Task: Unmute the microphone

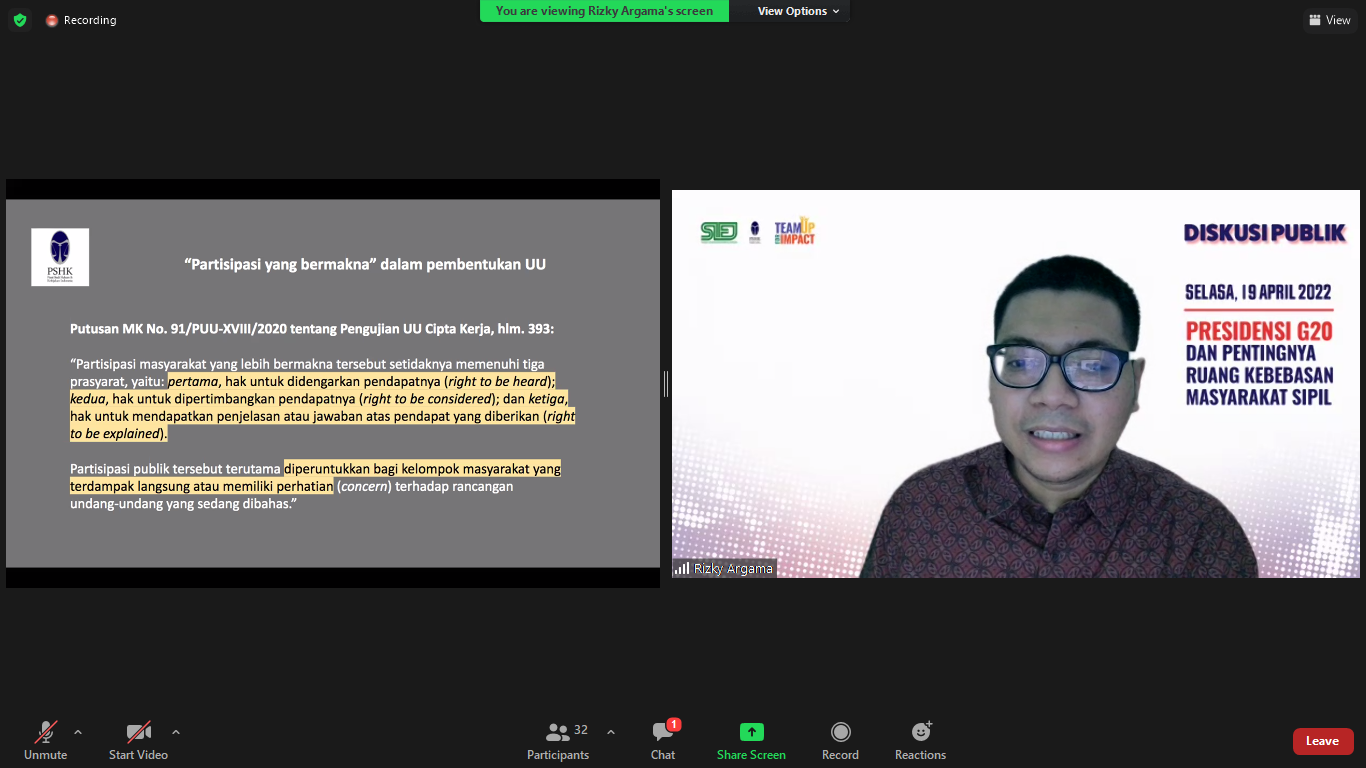Action: [46, 741]
